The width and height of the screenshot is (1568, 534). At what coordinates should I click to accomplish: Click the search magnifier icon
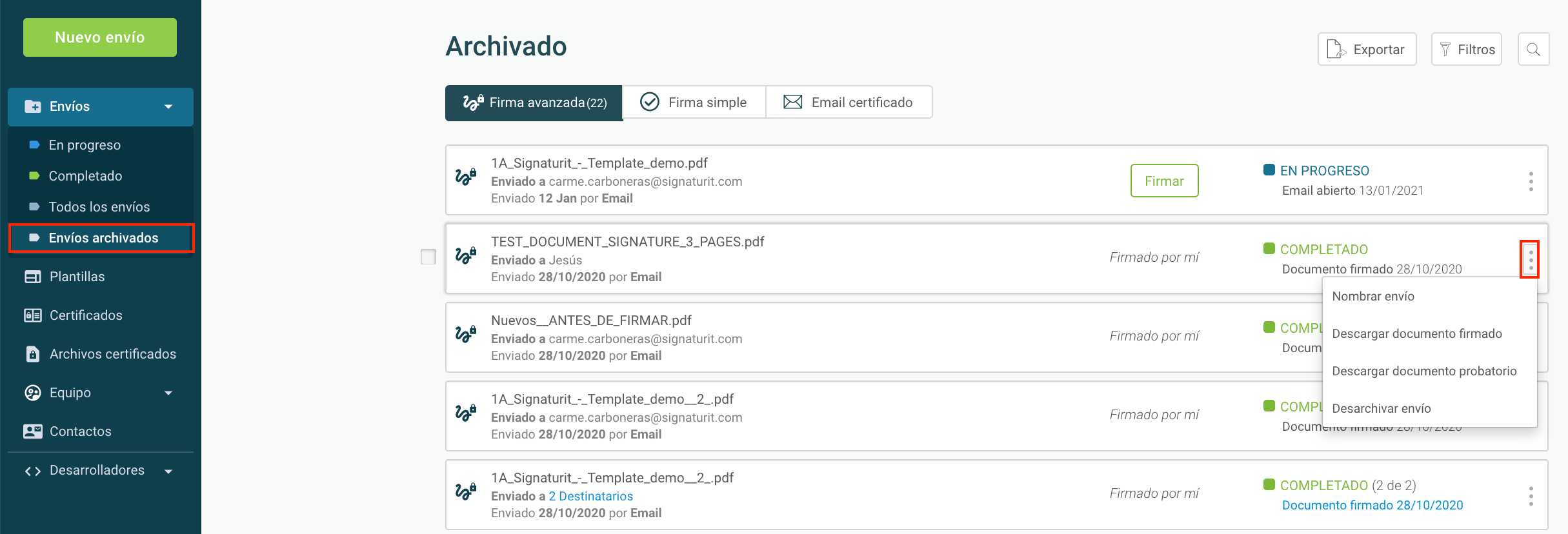[x=1533, y=49]
